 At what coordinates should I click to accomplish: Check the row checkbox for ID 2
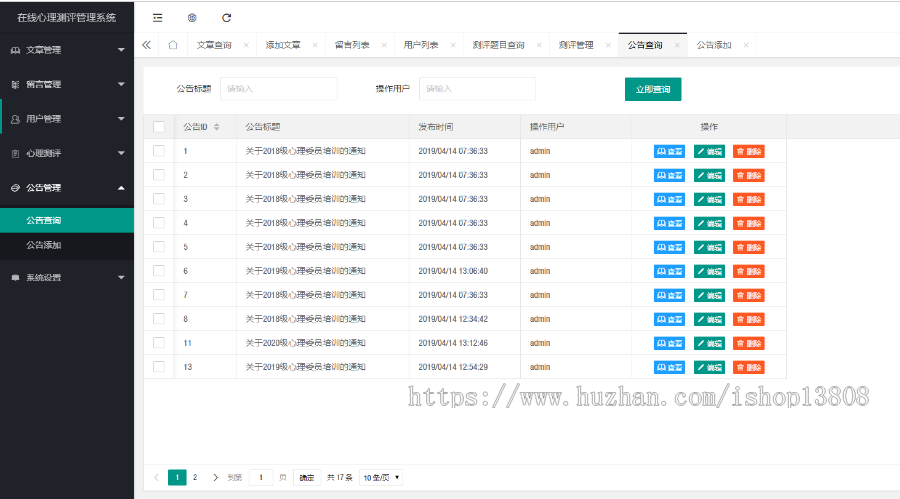(159, 175)
